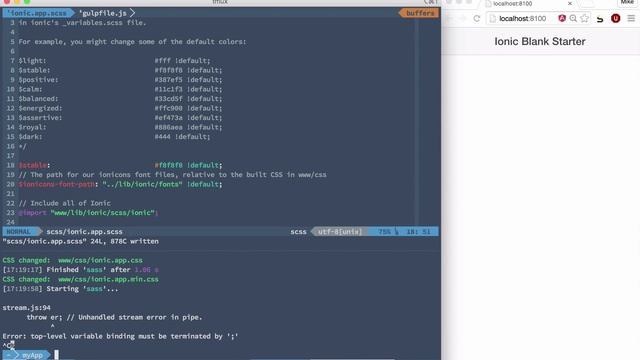Switch to the gulpfile.js vim buffer tab

(103, 13)
